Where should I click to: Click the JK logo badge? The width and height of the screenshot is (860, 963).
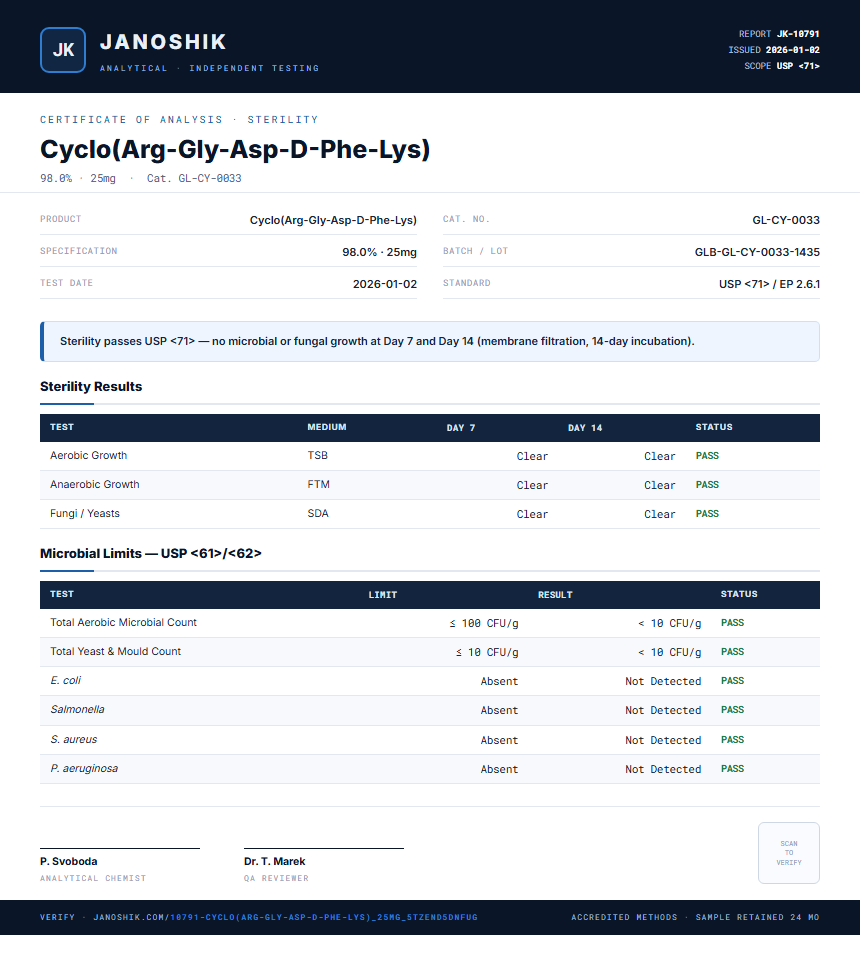click(x=63, y=50)
